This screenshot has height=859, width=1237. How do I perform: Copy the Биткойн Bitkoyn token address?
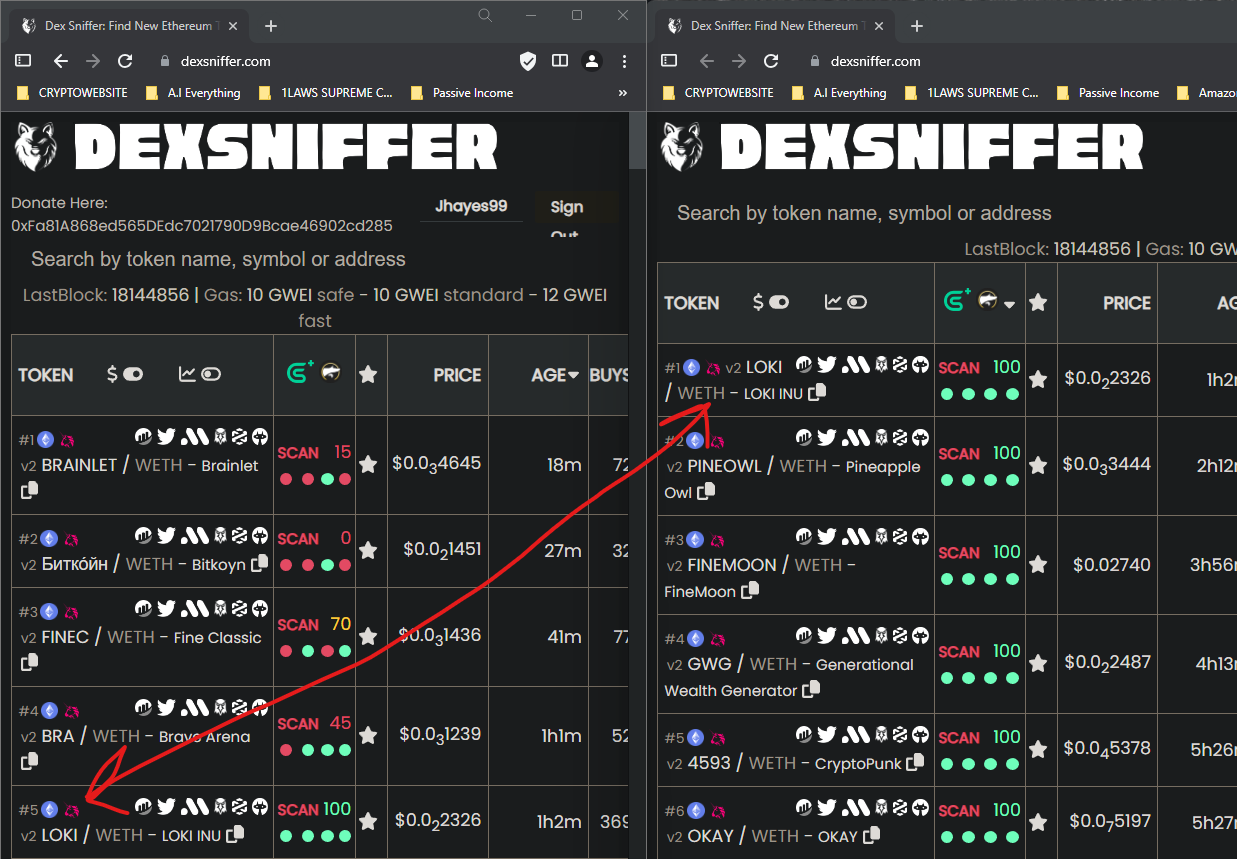pyautogui.click(x=259, y=563)
